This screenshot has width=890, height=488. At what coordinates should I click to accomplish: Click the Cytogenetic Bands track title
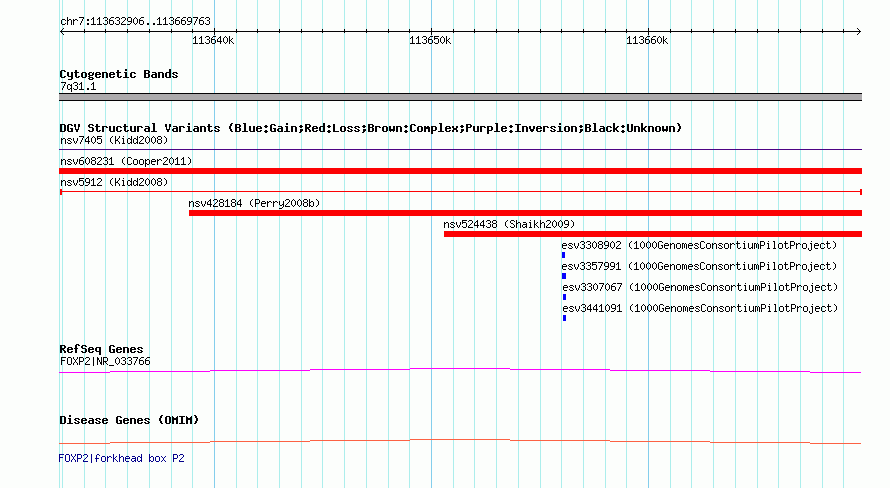[x=119, y=74]
